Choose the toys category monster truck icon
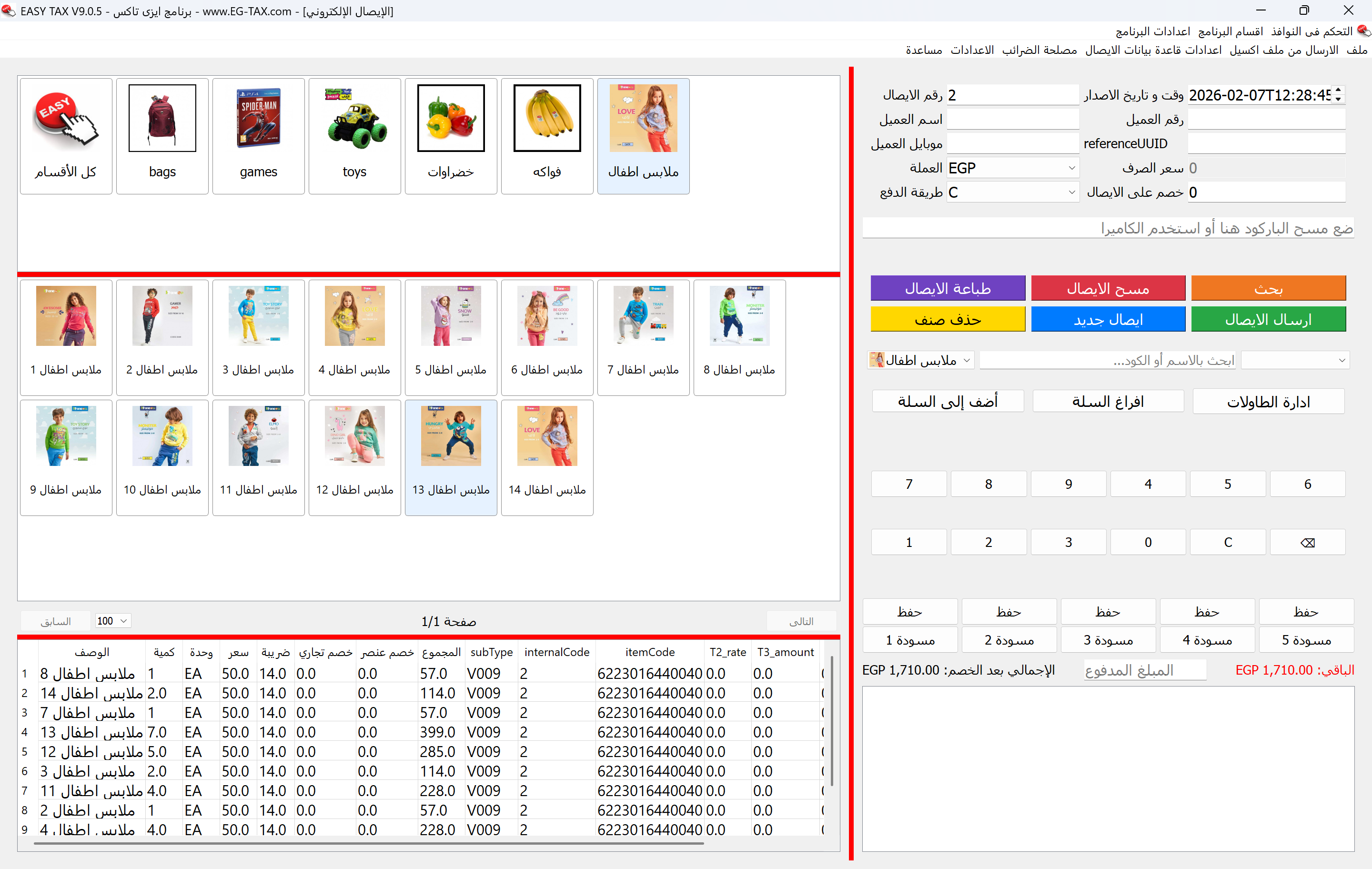This screenshot has width=1372, height=869. (354, 119)
